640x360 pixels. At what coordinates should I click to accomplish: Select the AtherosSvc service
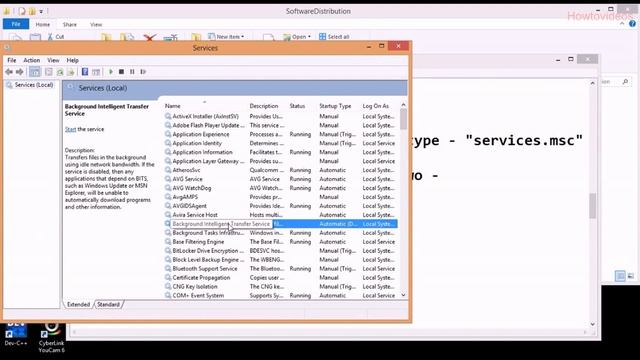pos(186,170)
